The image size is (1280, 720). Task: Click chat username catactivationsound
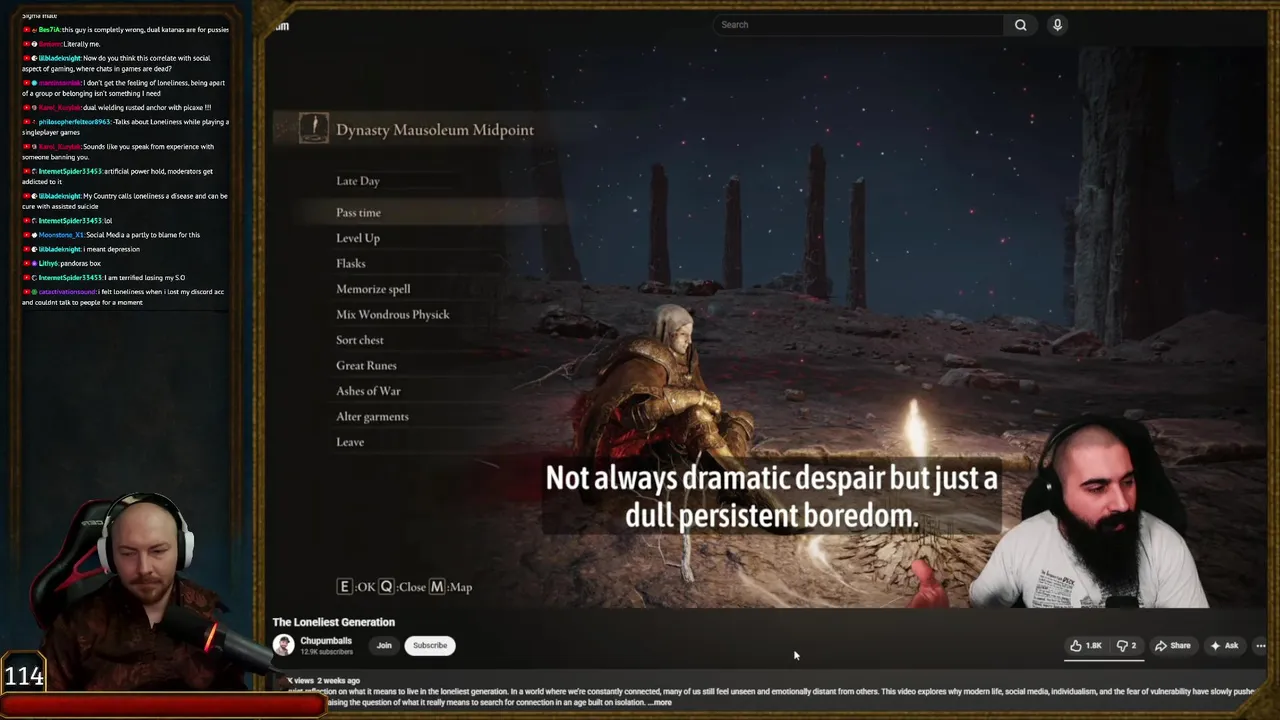67,292
